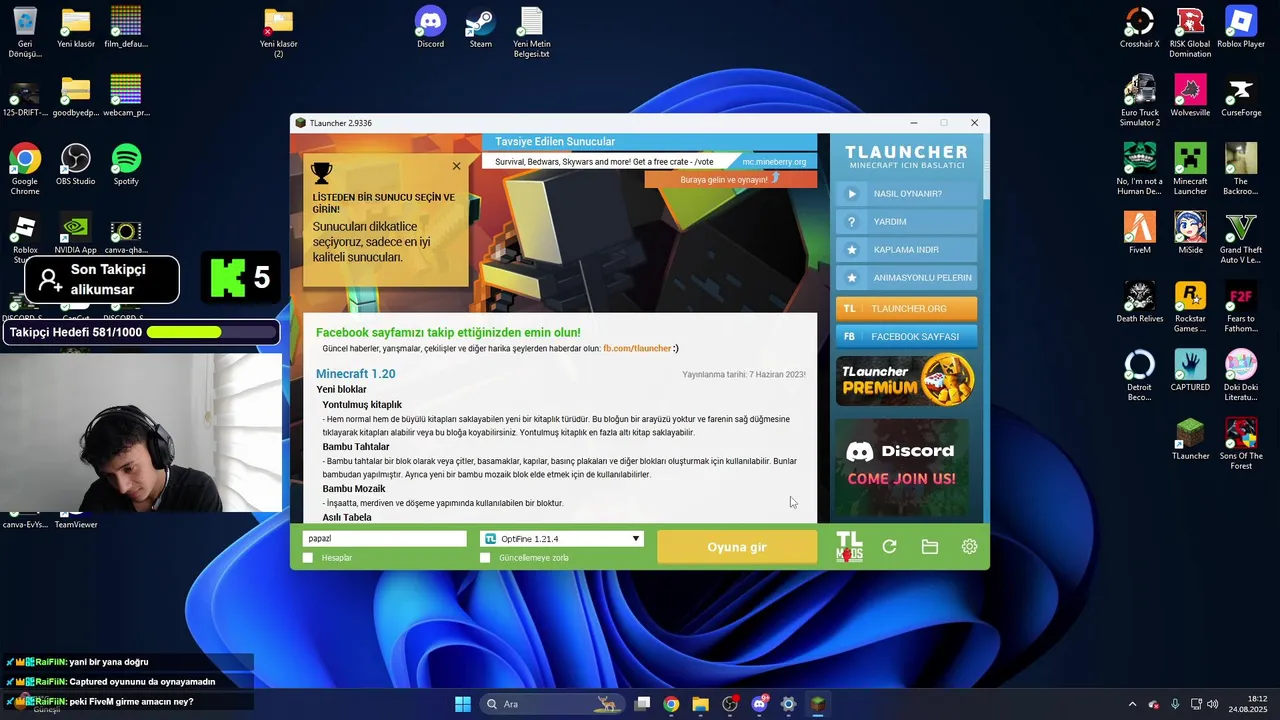Click the trophy icon in the tip box
This screenshot has width=1280, height=720.
pos(321,173)
